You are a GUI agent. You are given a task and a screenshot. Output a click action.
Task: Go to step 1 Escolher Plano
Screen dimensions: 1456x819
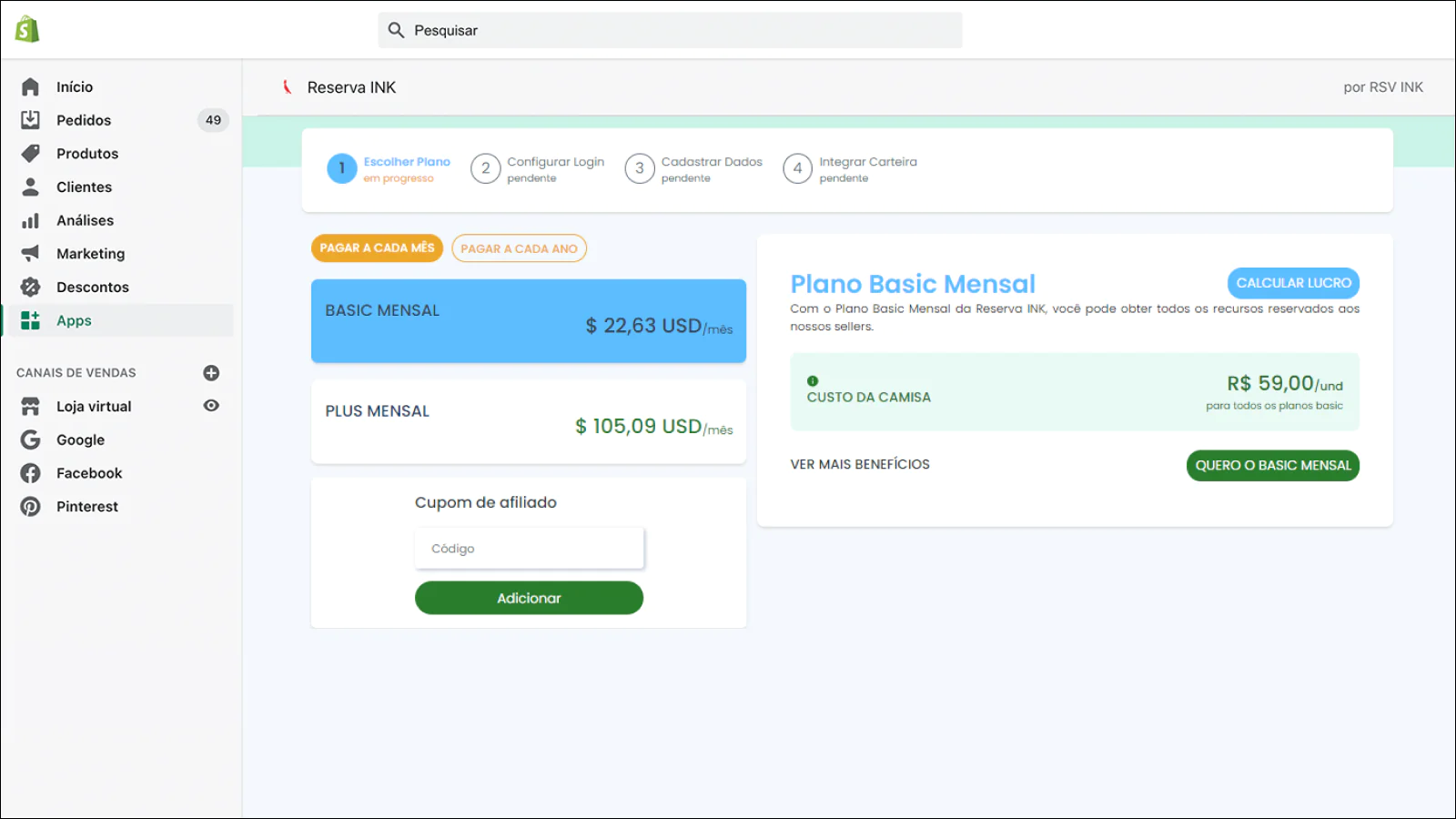click(389, 168)
